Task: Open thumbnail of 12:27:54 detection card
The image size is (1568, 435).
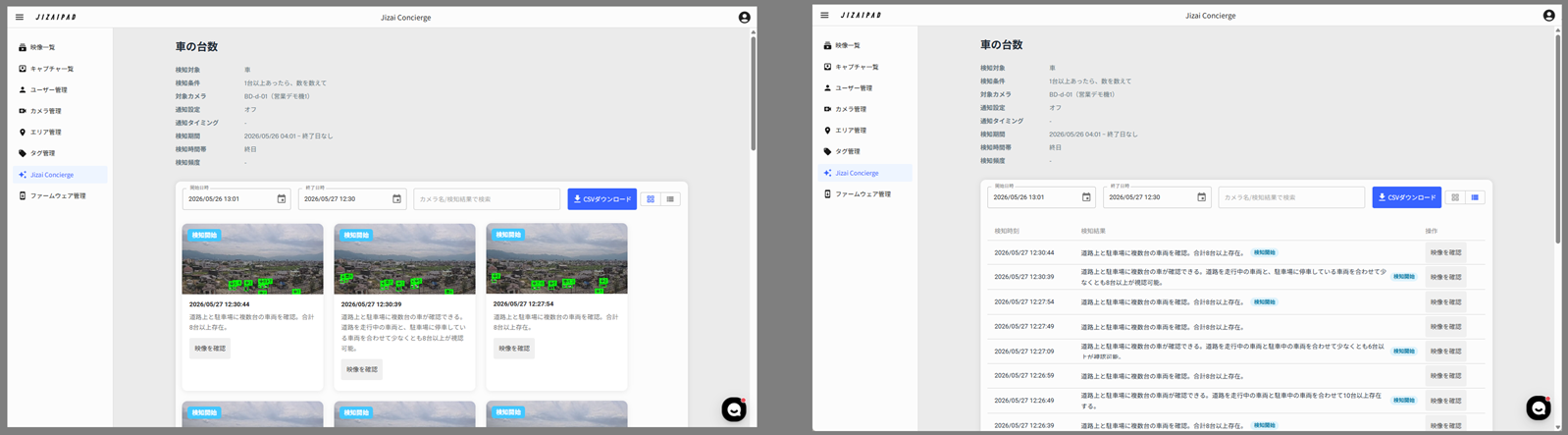Action: pyautogui.click(x=556, y=259)
